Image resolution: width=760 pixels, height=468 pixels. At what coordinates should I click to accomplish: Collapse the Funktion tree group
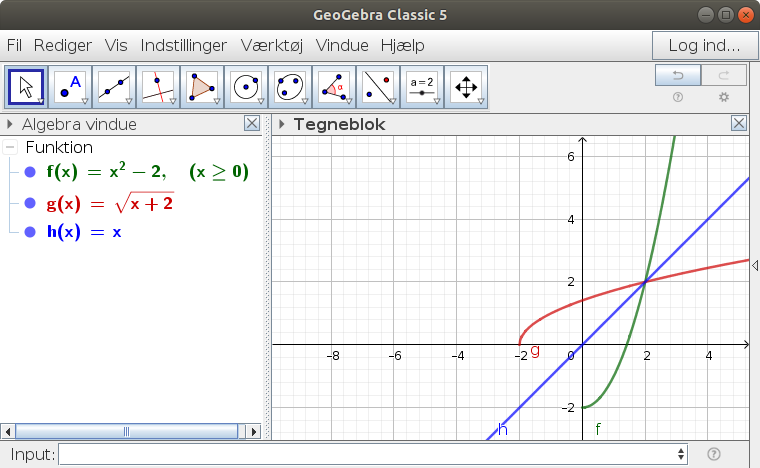[x=10, y=147]
